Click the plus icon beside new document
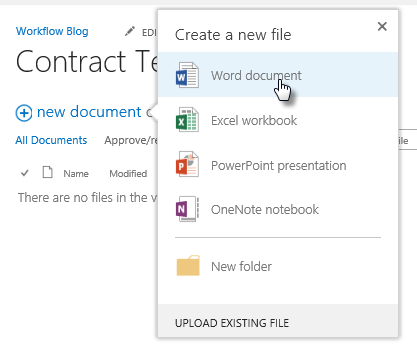This screenshot has height=364, width=417. (x=24, y=113)
